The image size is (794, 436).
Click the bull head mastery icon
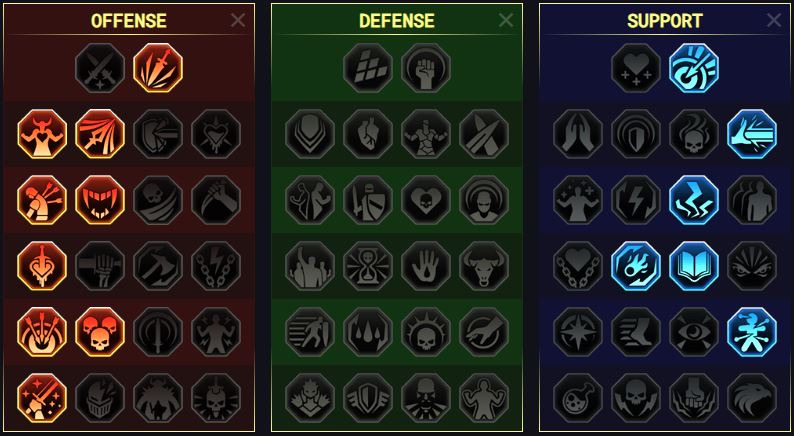coord(484,266)
